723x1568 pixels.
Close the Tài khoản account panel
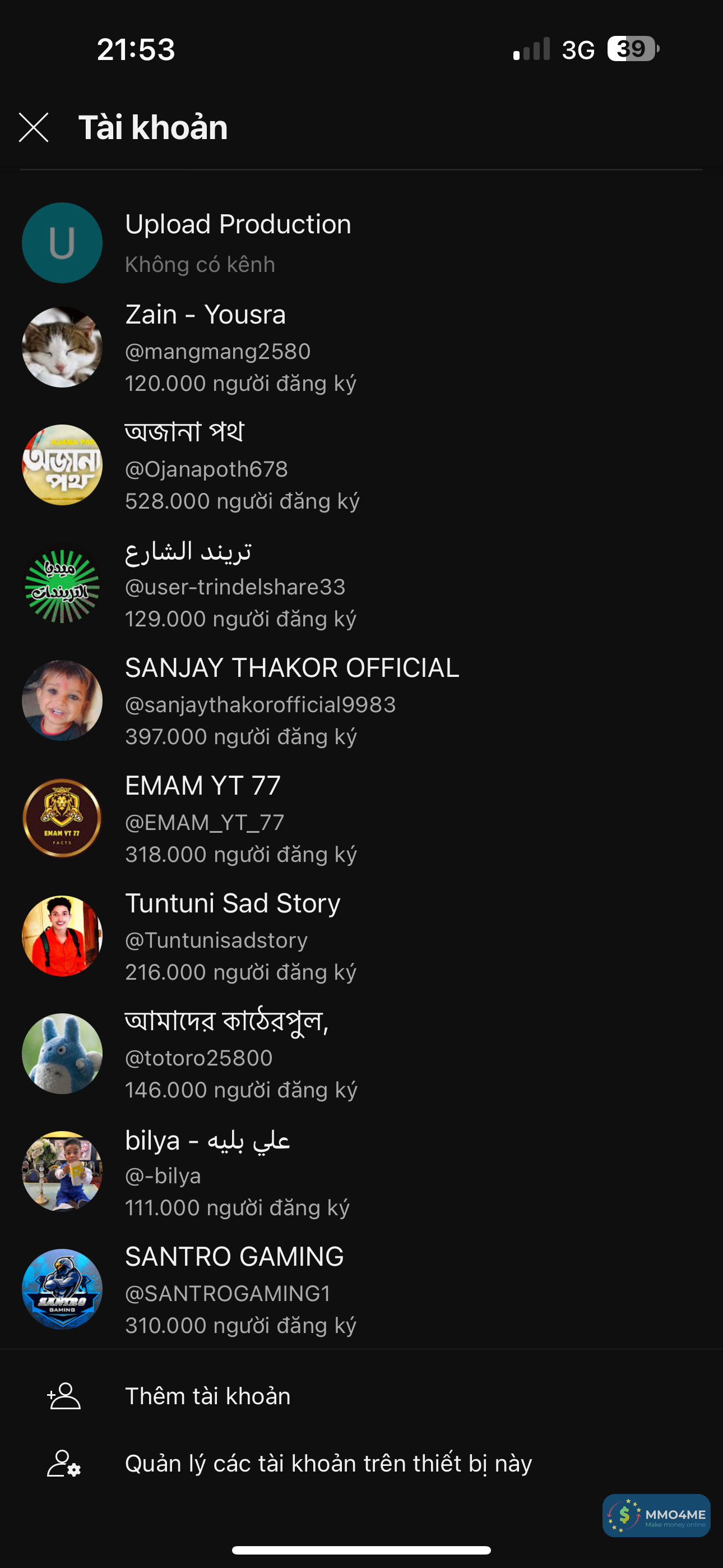point(34,128)
